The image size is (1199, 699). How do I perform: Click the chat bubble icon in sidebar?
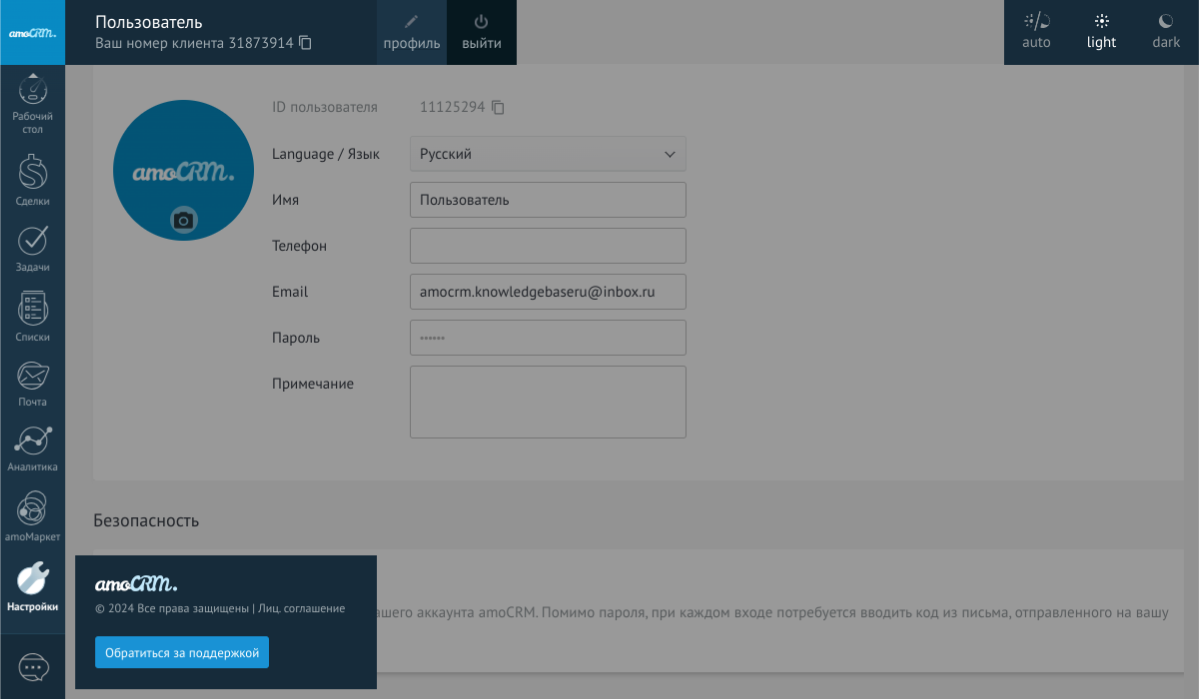(33, 667)
